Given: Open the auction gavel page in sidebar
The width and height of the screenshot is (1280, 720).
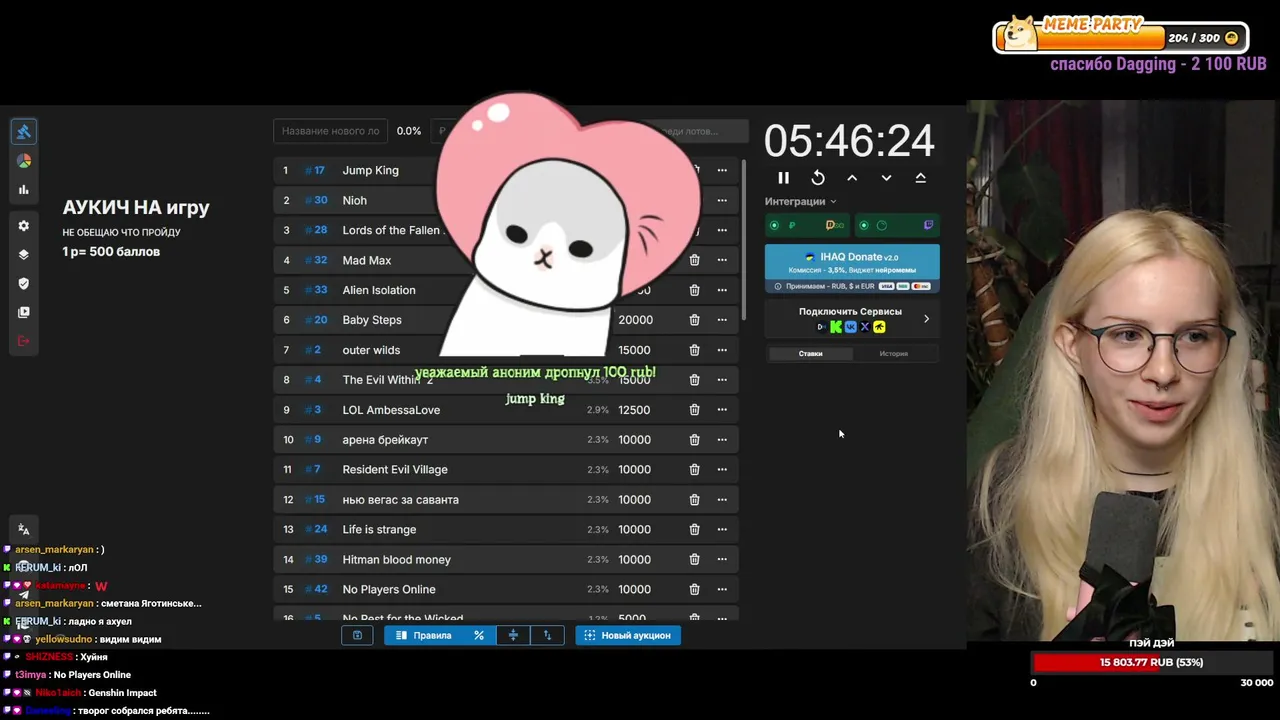Looking at the screenshot, I should (24, 132).
